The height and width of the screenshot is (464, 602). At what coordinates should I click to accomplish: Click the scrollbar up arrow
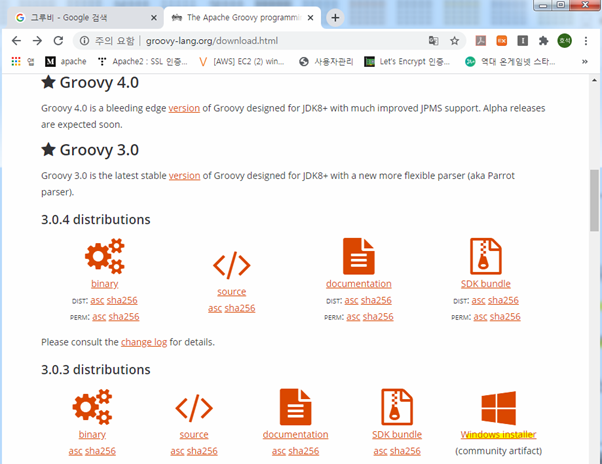click(594, 80)
